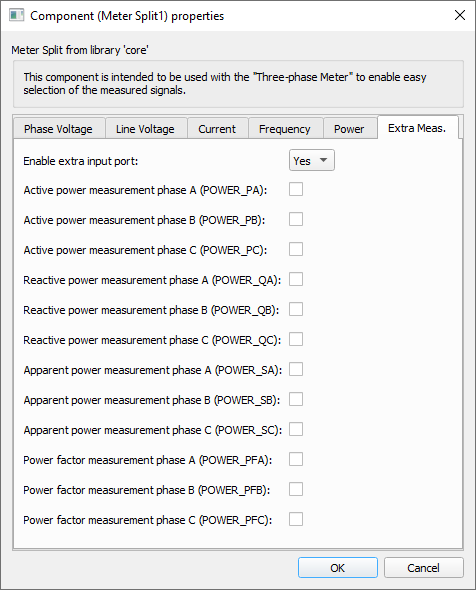
Task: Check the POWER_QC reactive power box
Action: click(296, 339)
